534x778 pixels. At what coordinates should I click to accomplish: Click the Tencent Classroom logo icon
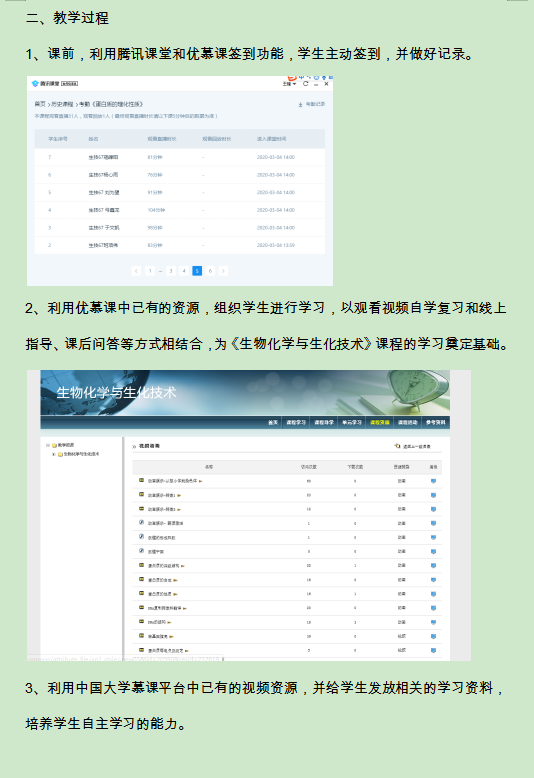[x=35, y=83]
